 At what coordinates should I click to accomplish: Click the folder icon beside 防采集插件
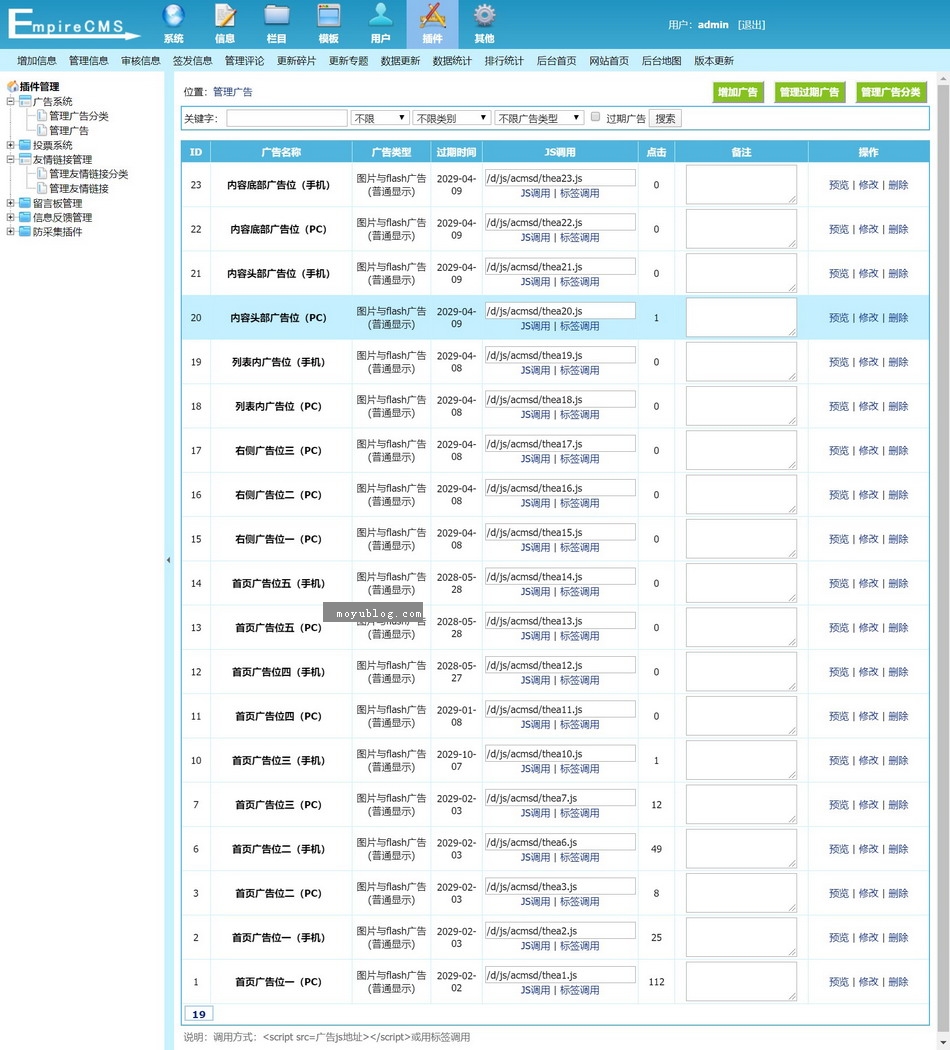[25, 232]
